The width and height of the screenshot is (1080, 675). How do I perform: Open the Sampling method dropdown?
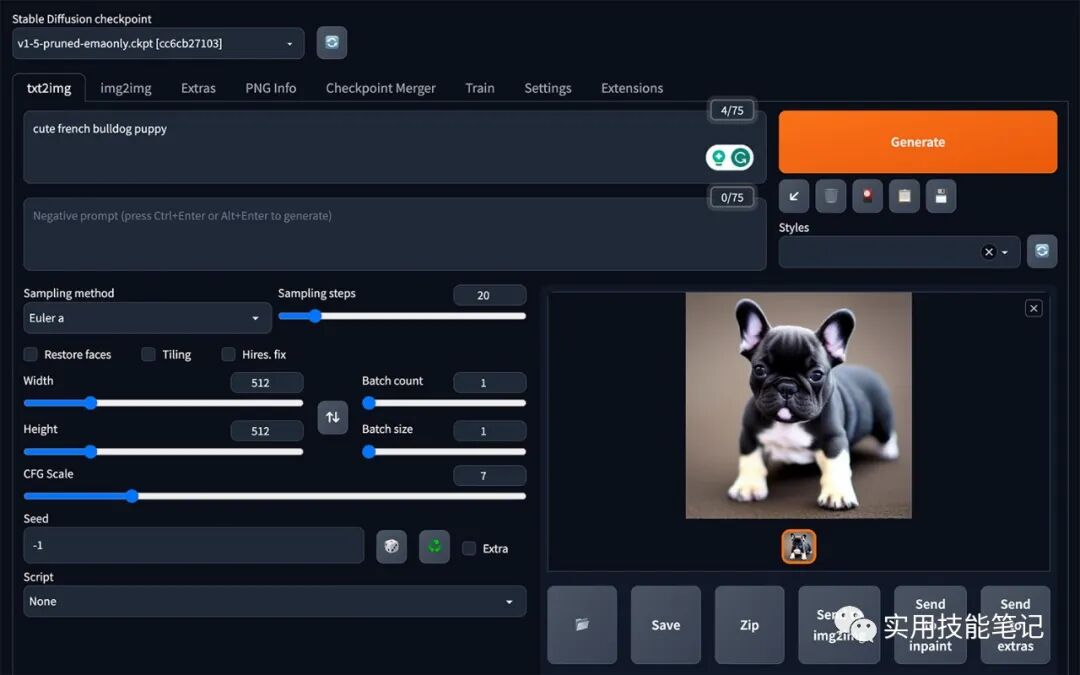[147, 318]
